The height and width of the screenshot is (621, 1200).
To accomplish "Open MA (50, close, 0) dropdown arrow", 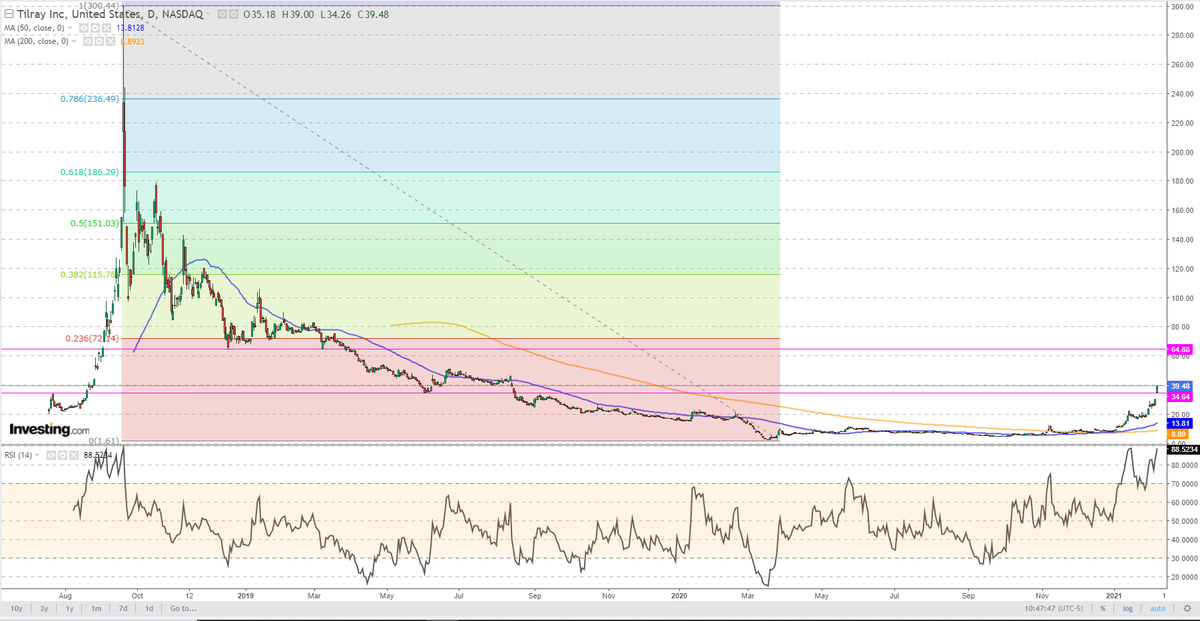I will tap(70, 28).
